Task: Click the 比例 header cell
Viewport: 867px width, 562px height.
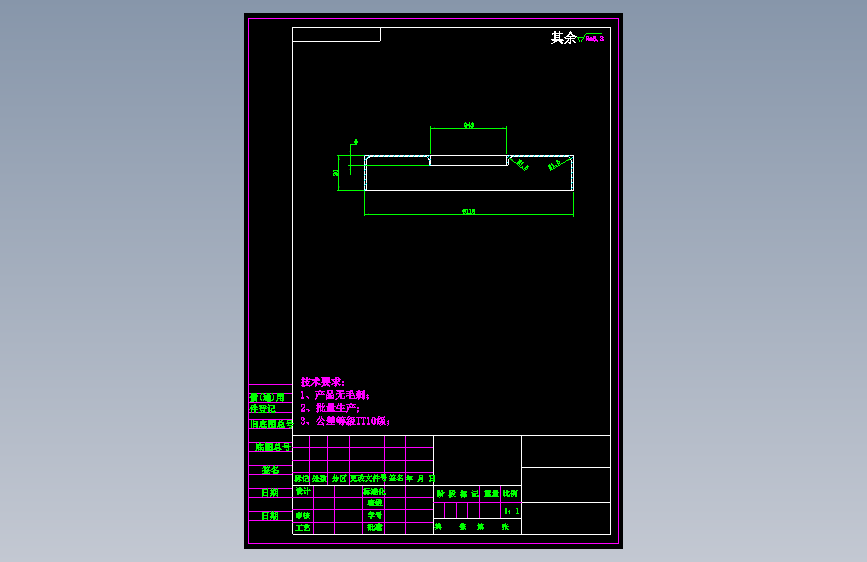Action: pos(510,493)
